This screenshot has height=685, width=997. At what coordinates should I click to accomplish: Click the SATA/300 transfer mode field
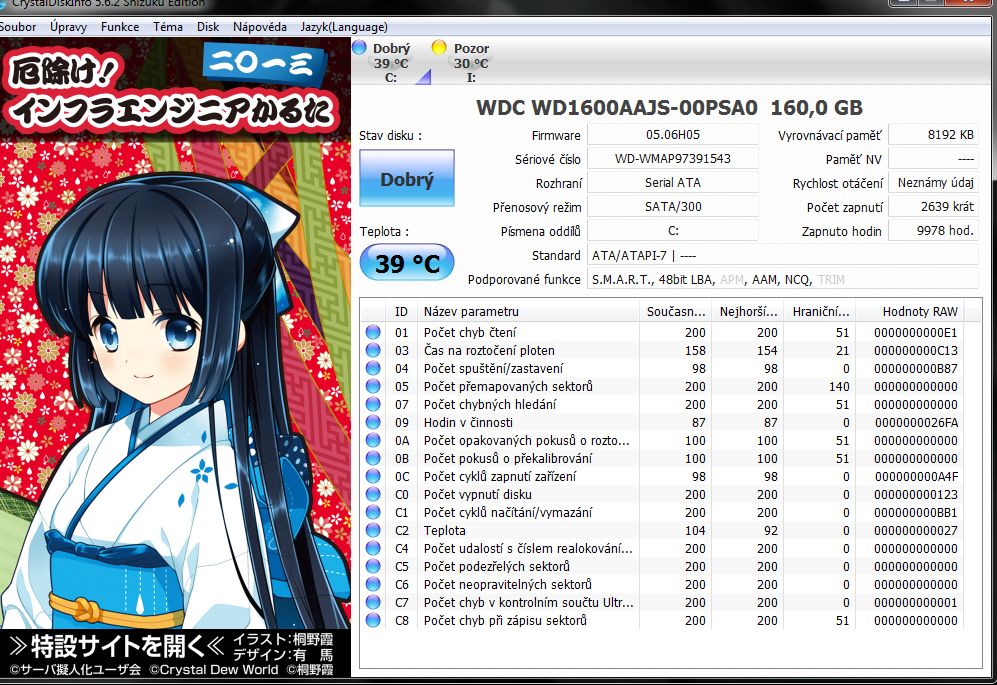[x=673, y=207]
